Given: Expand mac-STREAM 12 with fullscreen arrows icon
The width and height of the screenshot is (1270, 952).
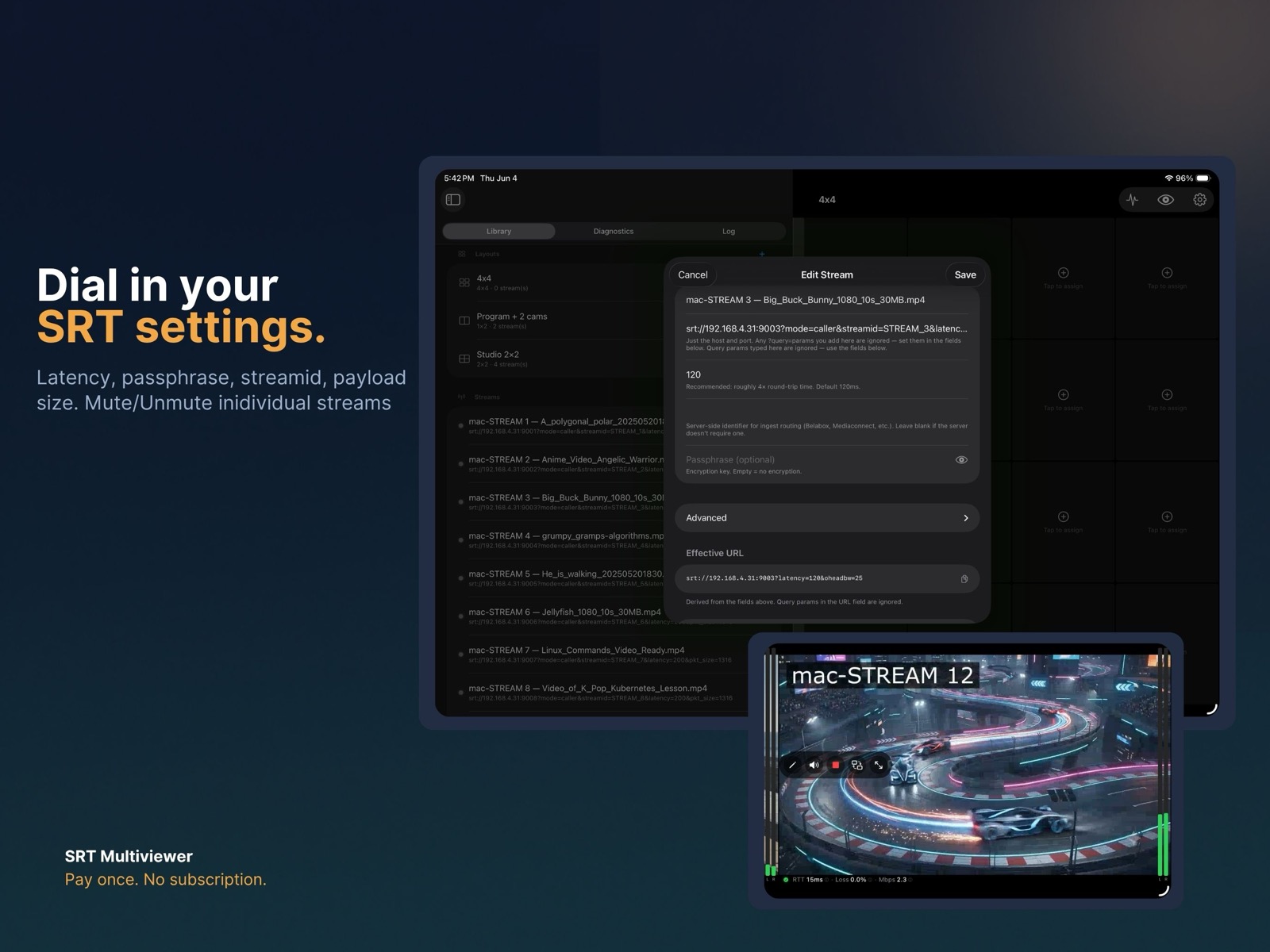Looking at the screenshot, I should click(879, 765).
